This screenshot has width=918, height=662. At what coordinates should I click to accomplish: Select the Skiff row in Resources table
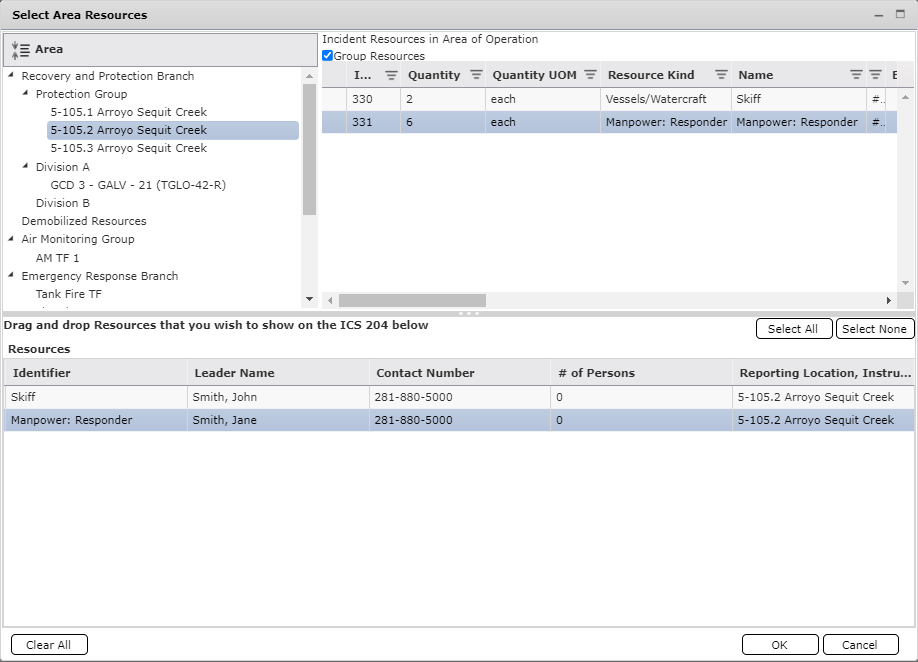click(x=95, y=397)
